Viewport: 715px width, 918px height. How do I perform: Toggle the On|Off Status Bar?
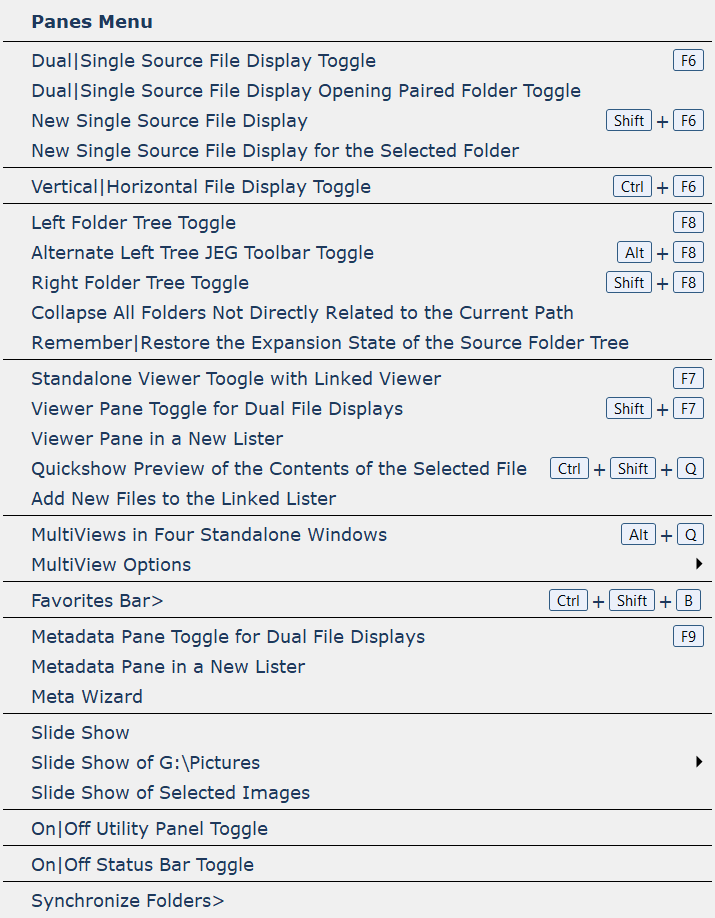[142, 865]
